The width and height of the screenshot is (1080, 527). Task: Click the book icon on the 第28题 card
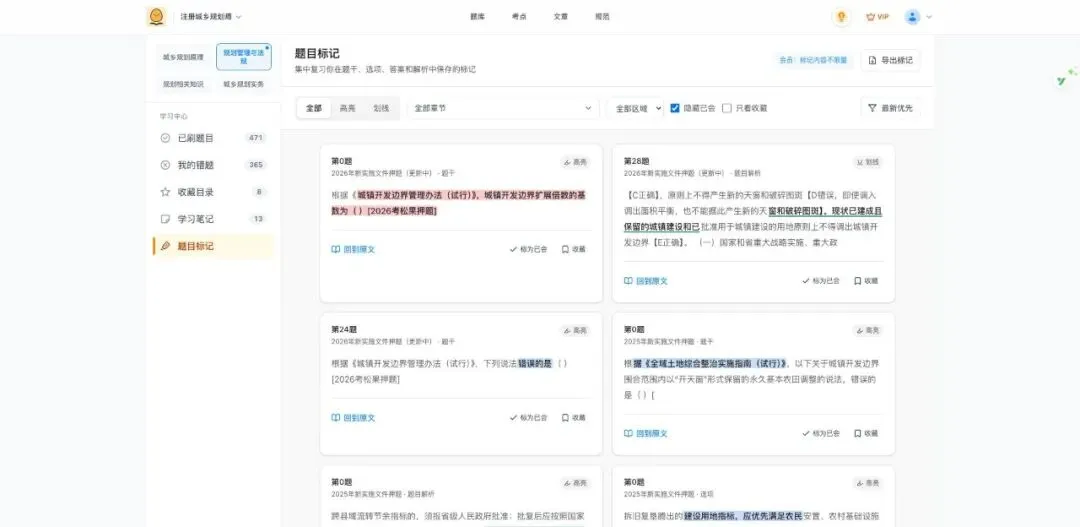click(x=628, y=281)
